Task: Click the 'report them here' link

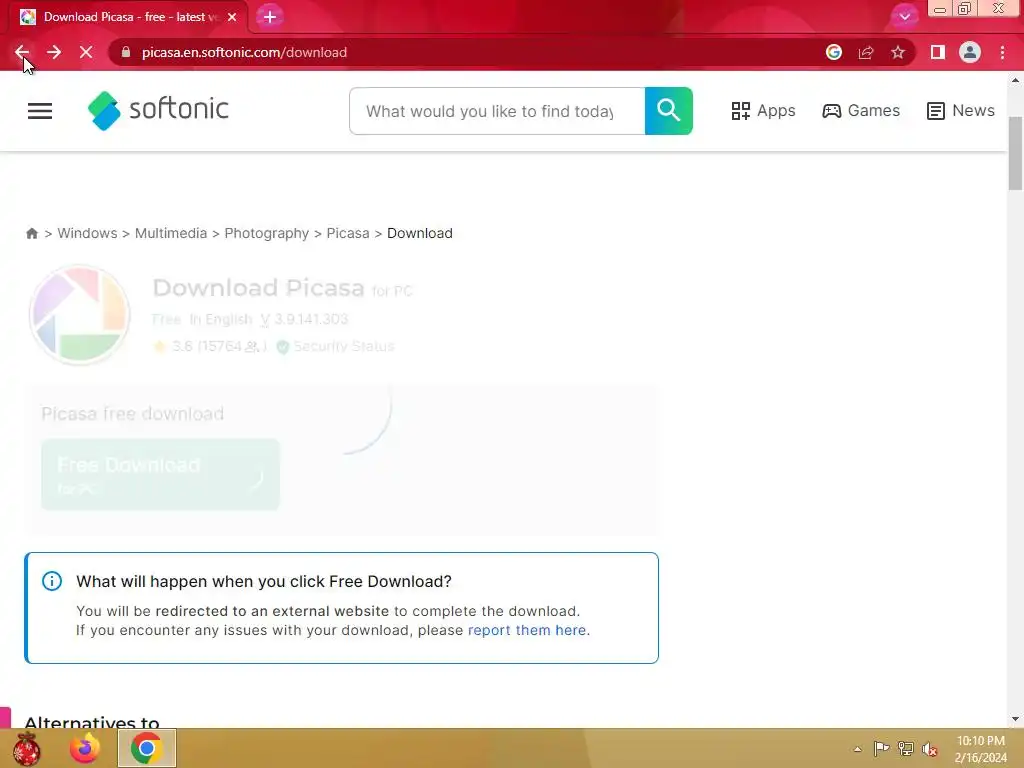Action: (527, 630)
